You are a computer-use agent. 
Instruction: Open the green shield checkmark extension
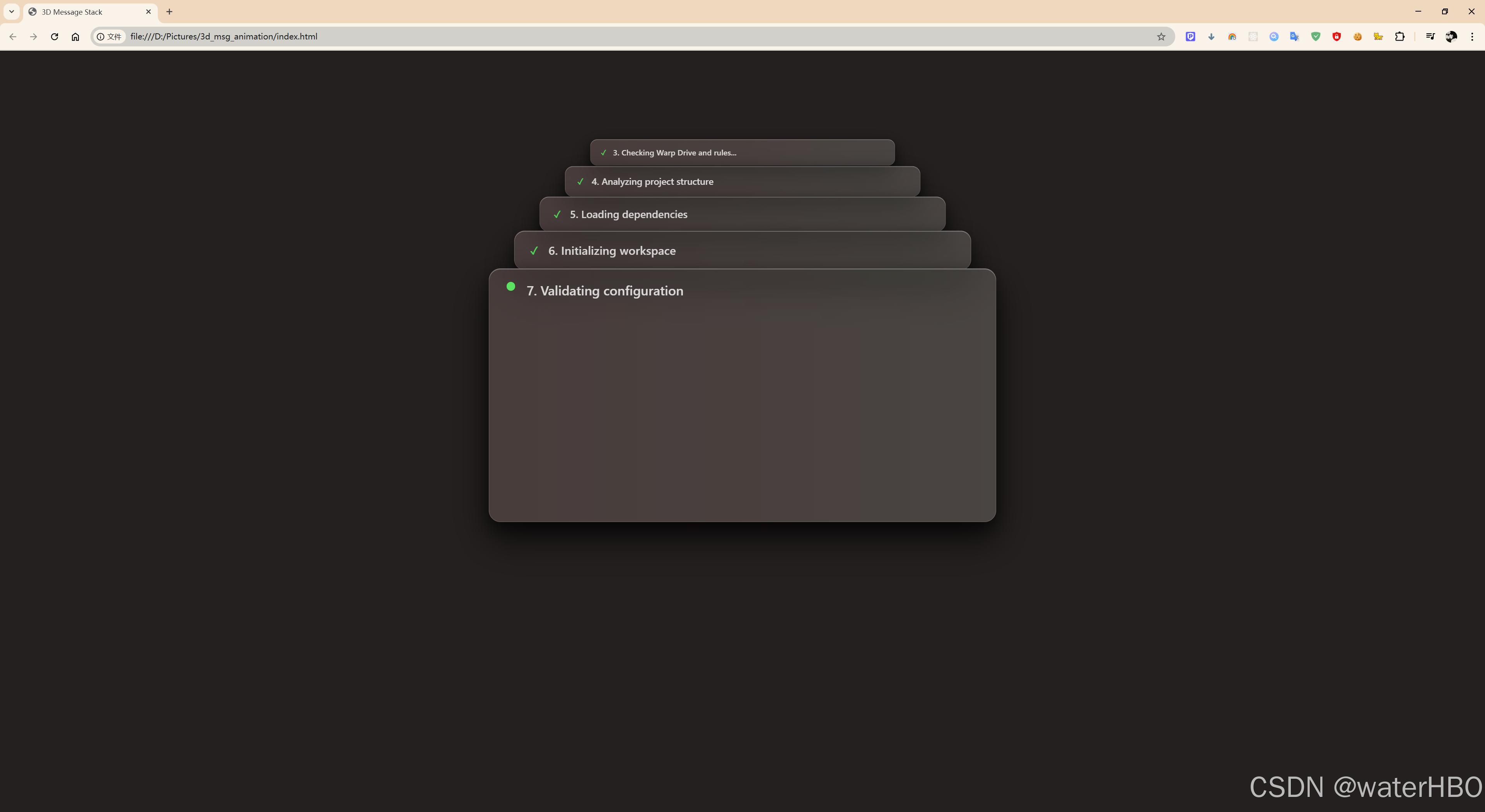1316,36
